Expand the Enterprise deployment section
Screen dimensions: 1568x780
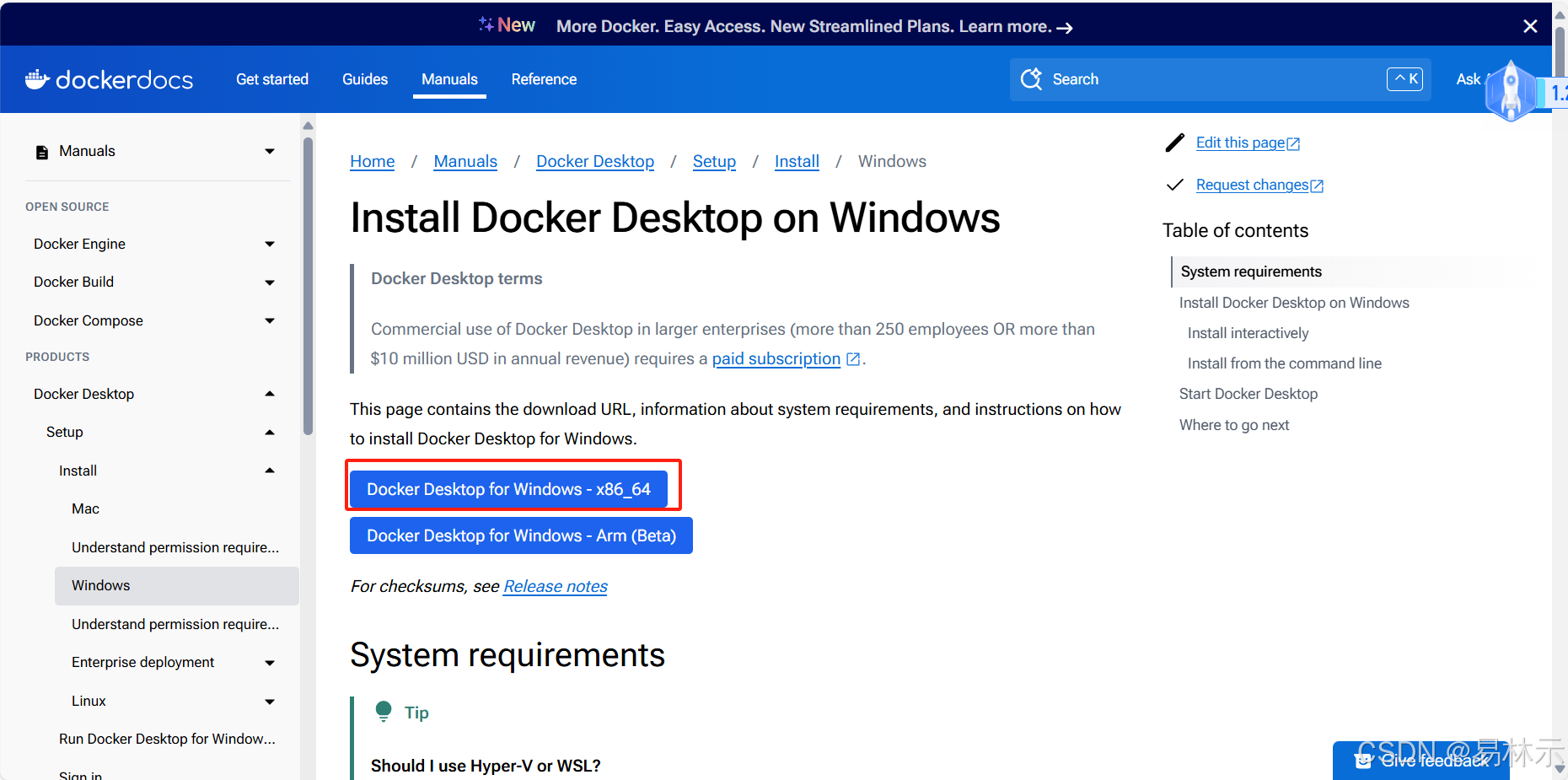[270, 663]
